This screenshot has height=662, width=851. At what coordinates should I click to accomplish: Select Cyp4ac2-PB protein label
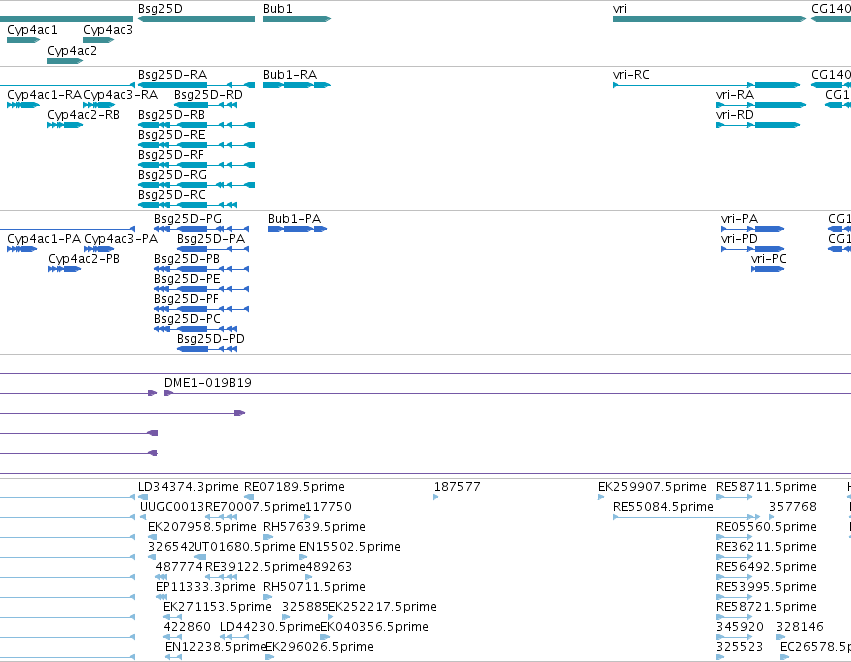tap(84, 259)
